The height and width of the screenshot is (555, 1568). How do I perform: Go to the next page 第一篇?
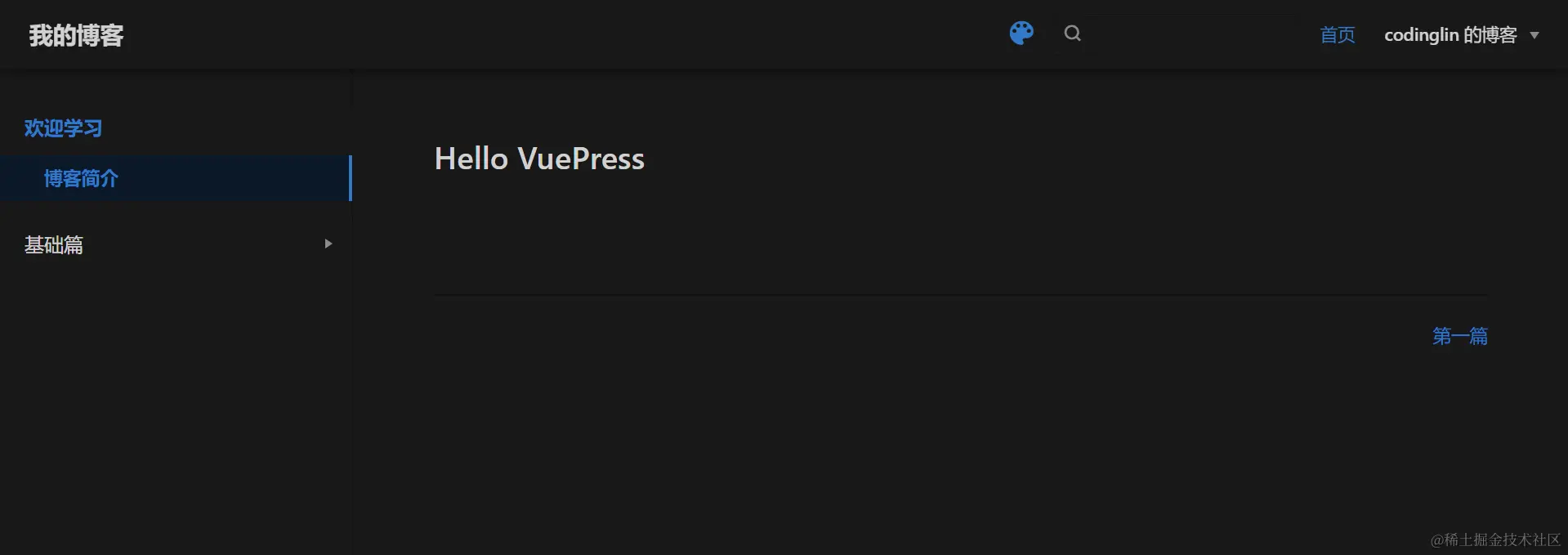click(x=1459, y=336)
